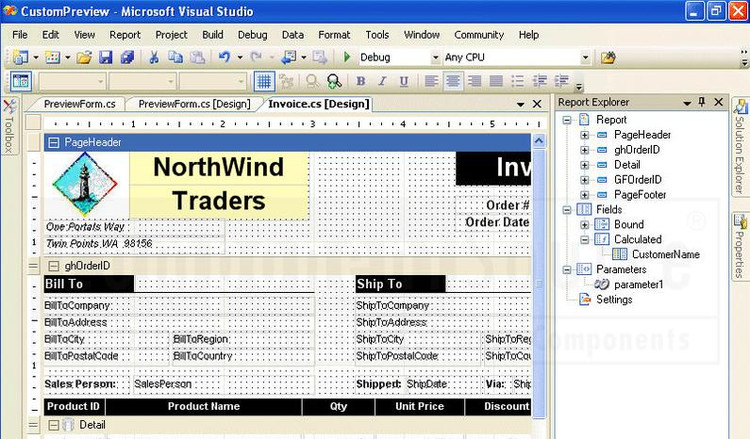The image size is (750, 439).
Task: Click the Settings icon in Report Explorer
Action: click(x=585, y=299)
